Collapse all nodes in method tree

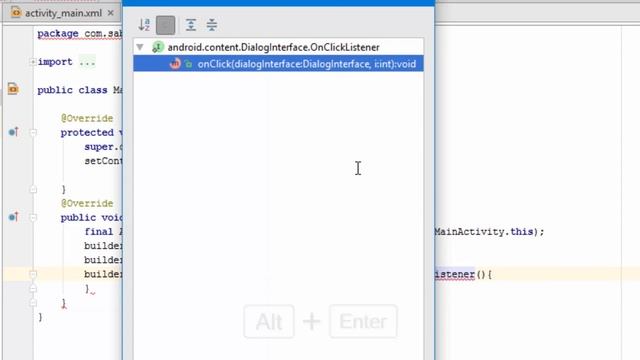(212, 25)
